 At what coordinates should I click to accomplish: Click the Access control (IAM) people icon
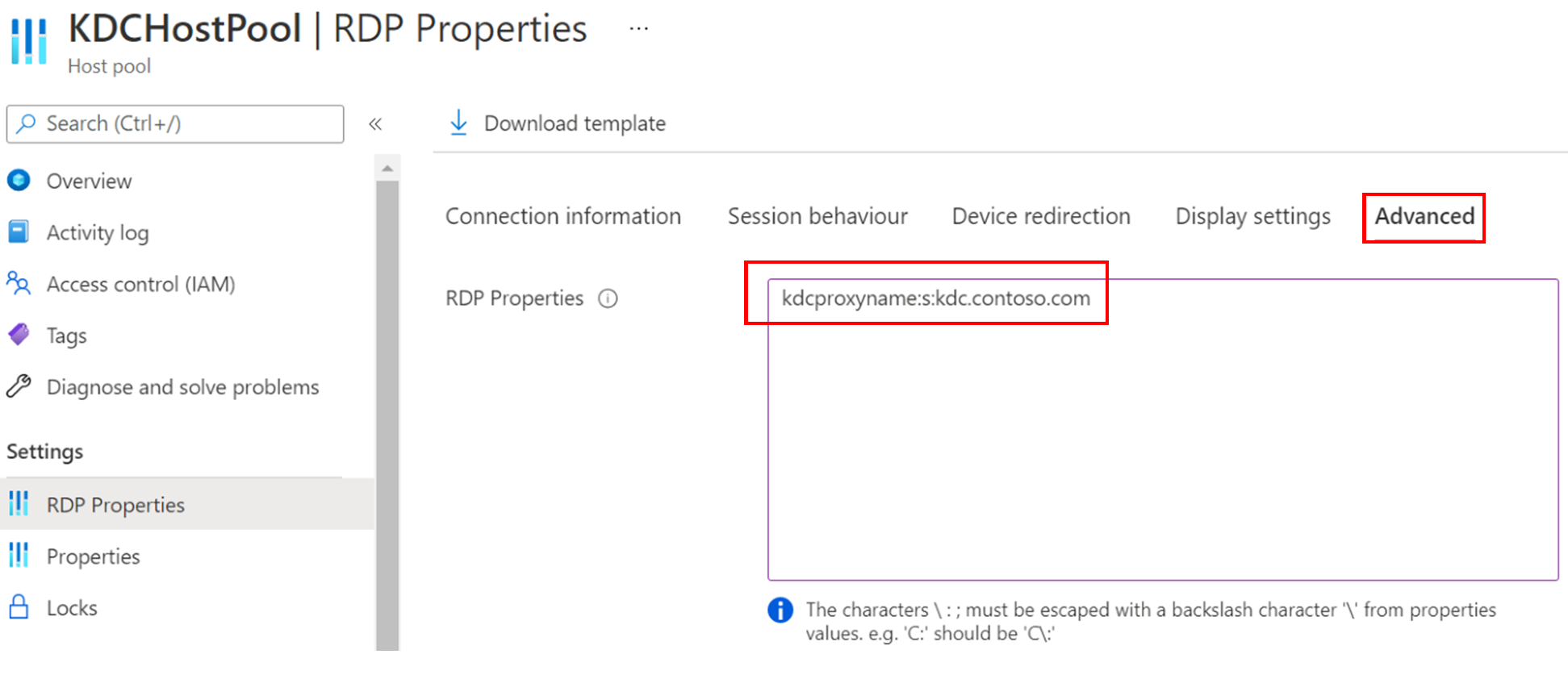coord(19,284)
